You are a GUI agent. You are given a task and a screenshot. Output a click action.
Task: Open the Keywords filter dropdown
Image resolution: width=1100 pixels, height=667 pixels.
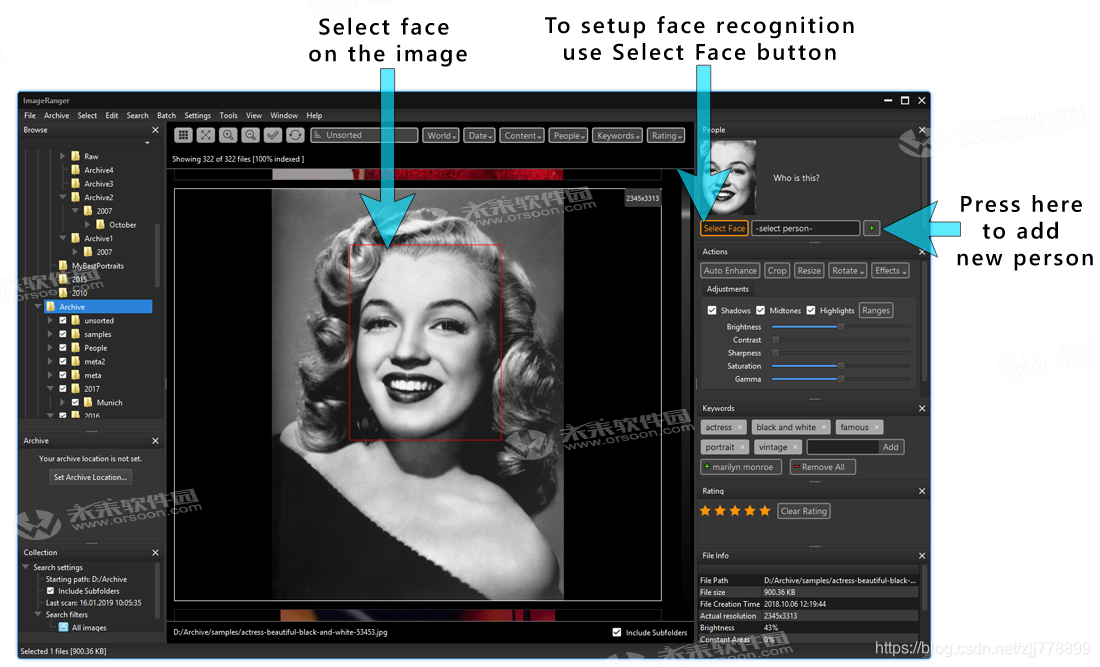617,135
